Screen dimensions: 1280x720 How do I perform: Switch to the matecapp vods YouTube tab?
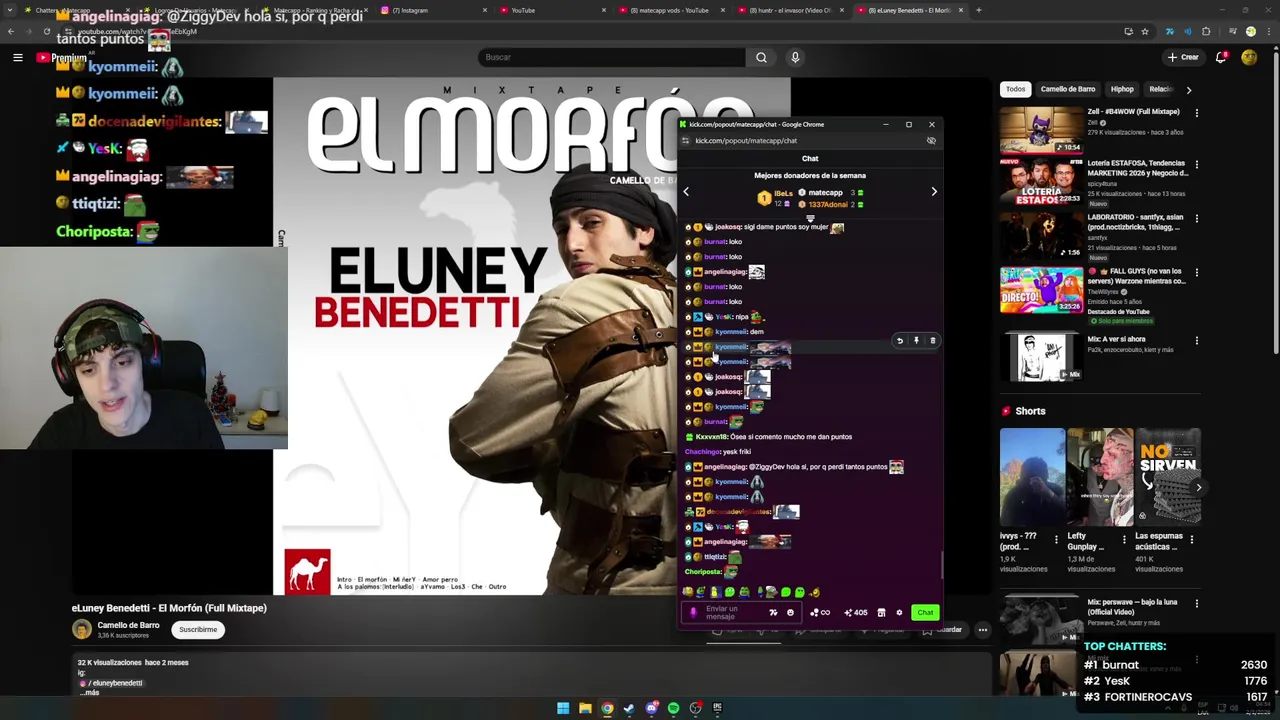point(672,10)
